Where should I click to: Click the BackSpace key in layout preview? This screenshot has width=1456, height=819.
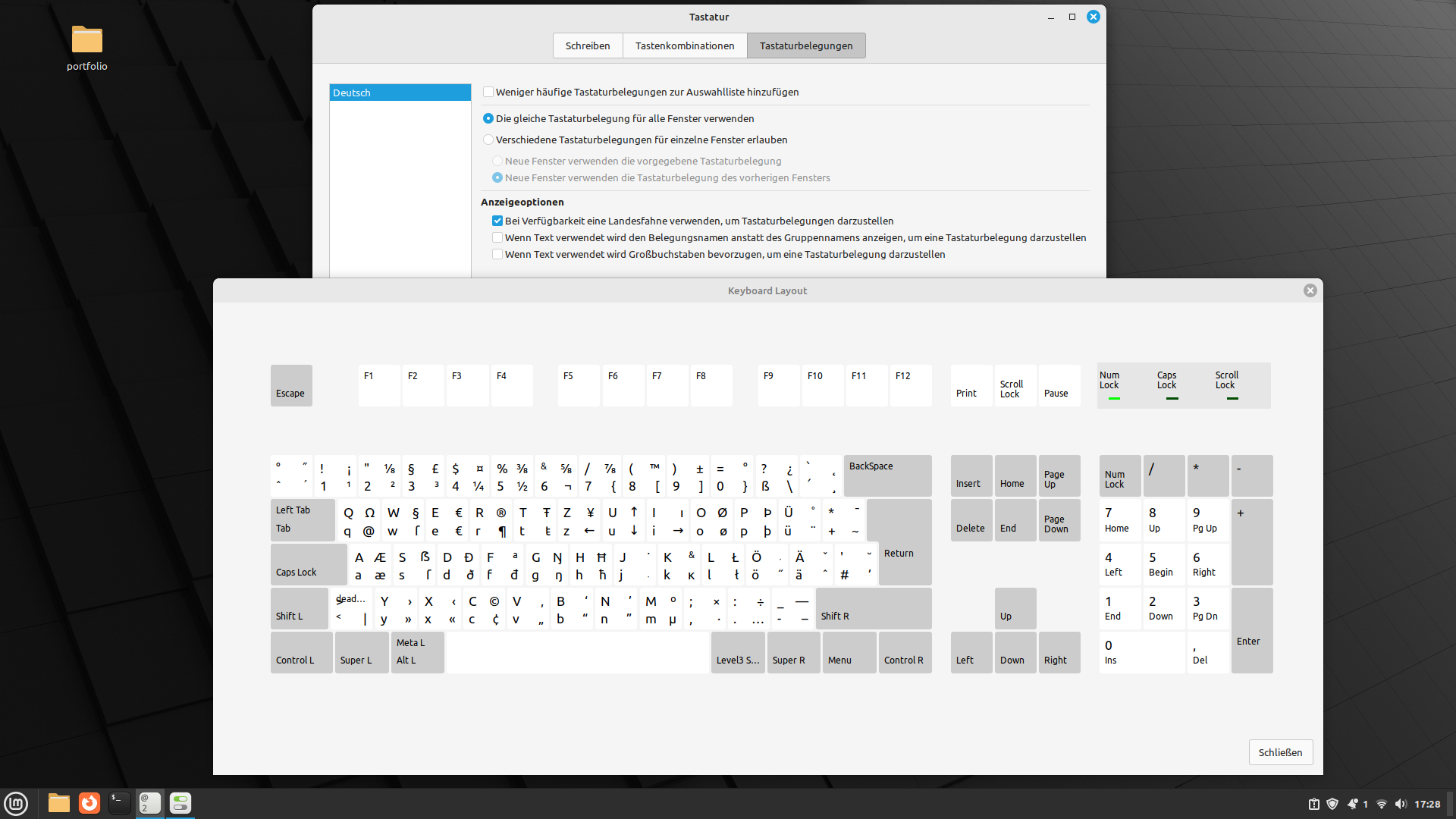pyautogui.click(x=886, y=475)
